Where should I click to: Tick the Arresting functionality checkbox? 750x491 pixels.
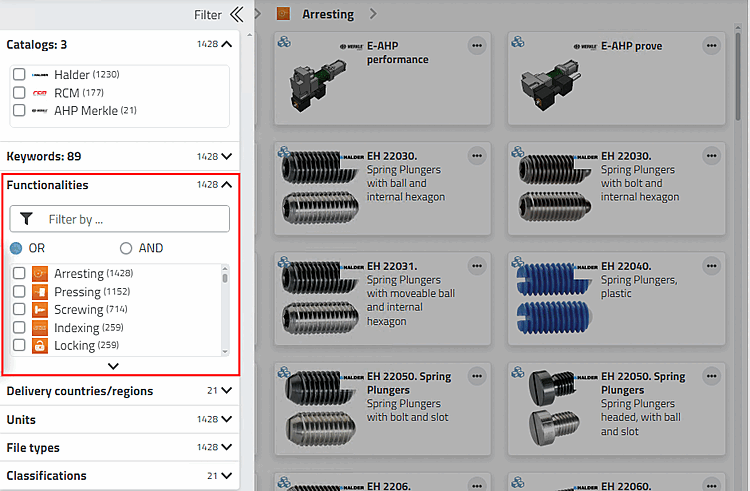coord(19,273)
